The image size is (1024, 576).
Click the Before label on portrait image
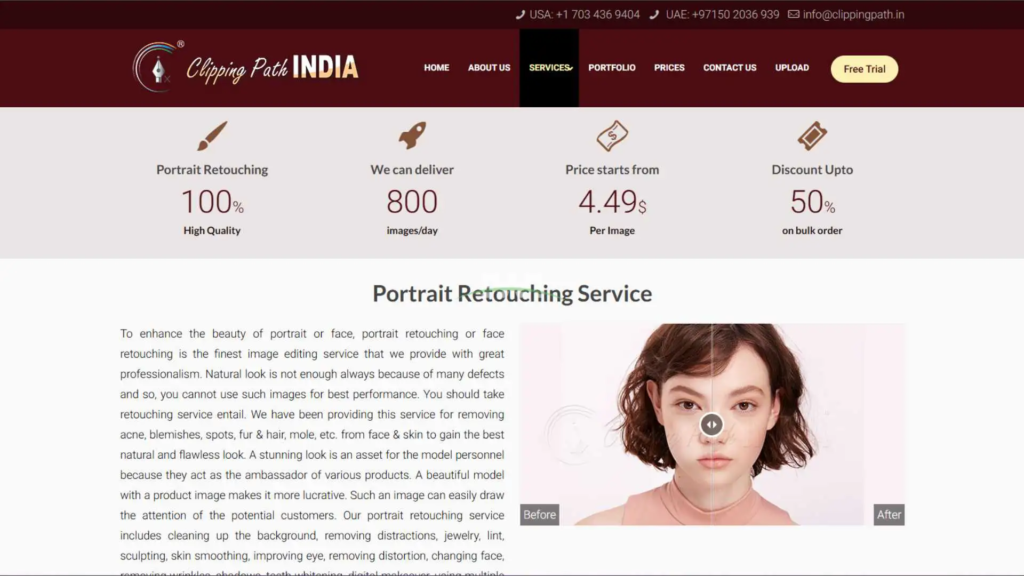point(539,515)
